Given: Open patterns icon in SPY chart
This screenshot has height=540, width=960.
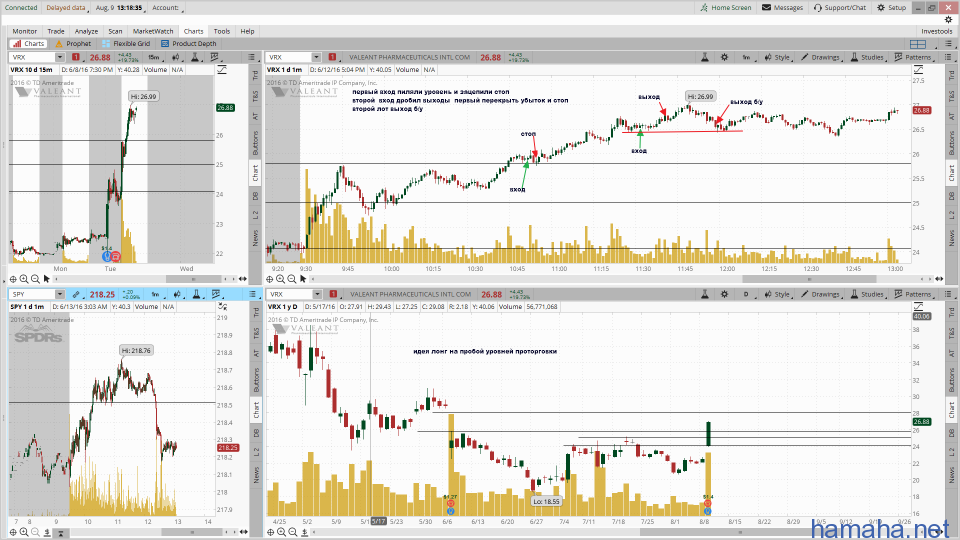Looking at the screenshot, I should 216,294.
